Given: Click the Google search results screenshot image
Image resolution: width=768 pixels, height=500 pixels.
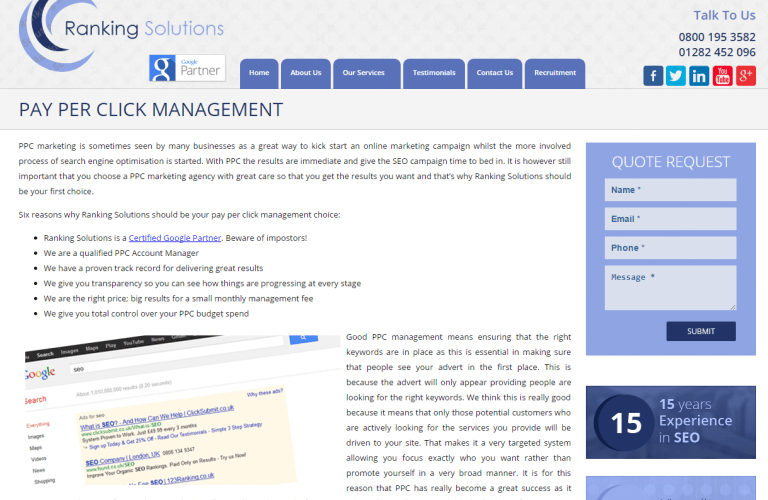Looking at the screenshot, I should tap(182, 410).
